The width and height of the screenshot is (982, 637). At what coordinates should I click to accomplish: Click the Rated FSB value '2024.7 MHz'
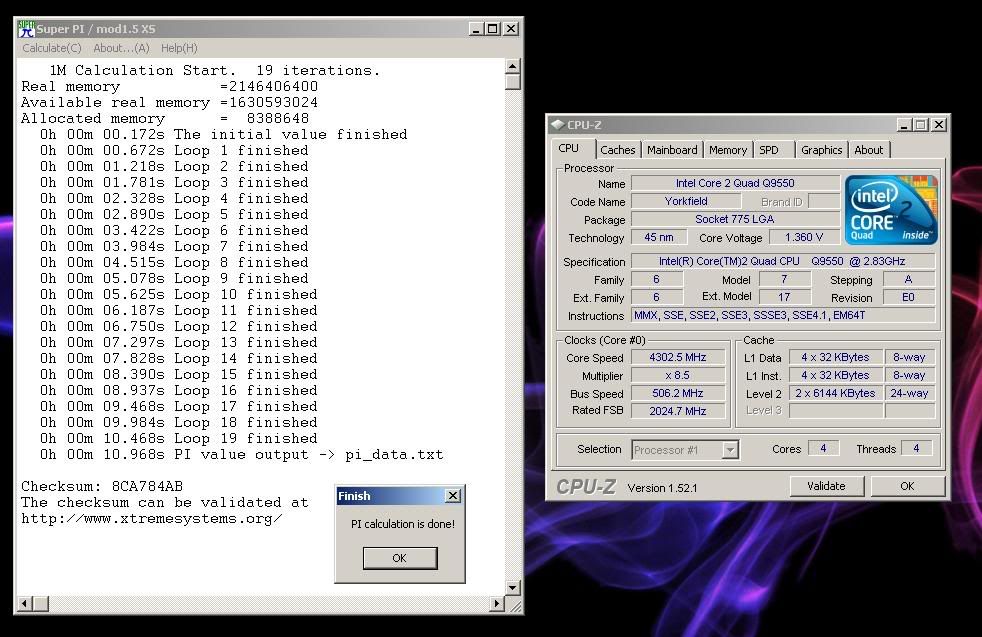678,411
